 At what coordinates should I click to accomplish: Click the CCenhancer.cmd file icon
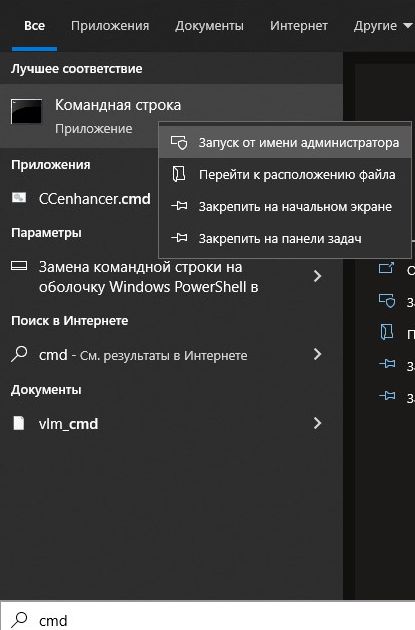point(19,198)
